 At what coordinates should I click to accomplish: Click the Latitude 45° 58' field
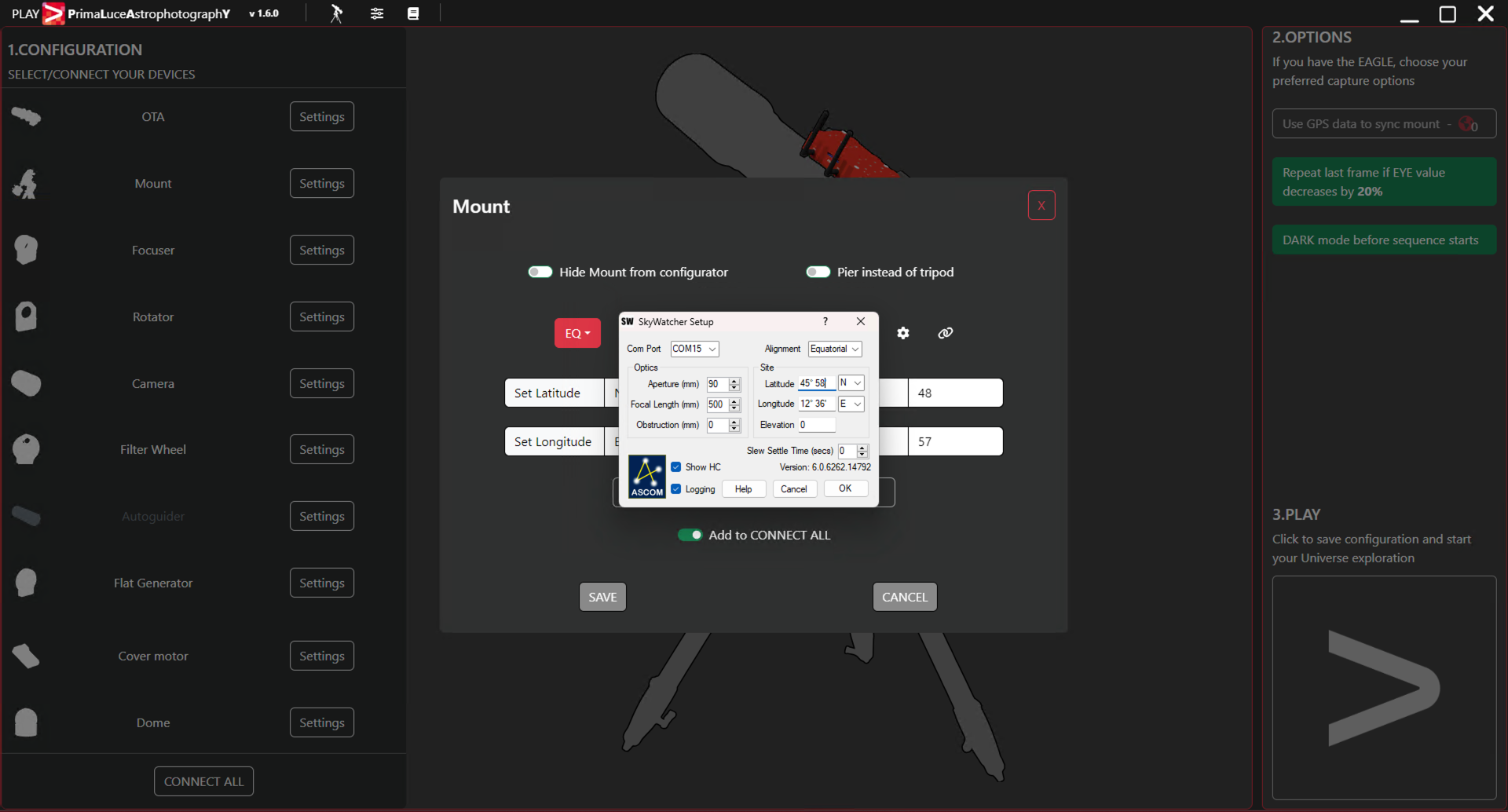click(x=817, y=383)
